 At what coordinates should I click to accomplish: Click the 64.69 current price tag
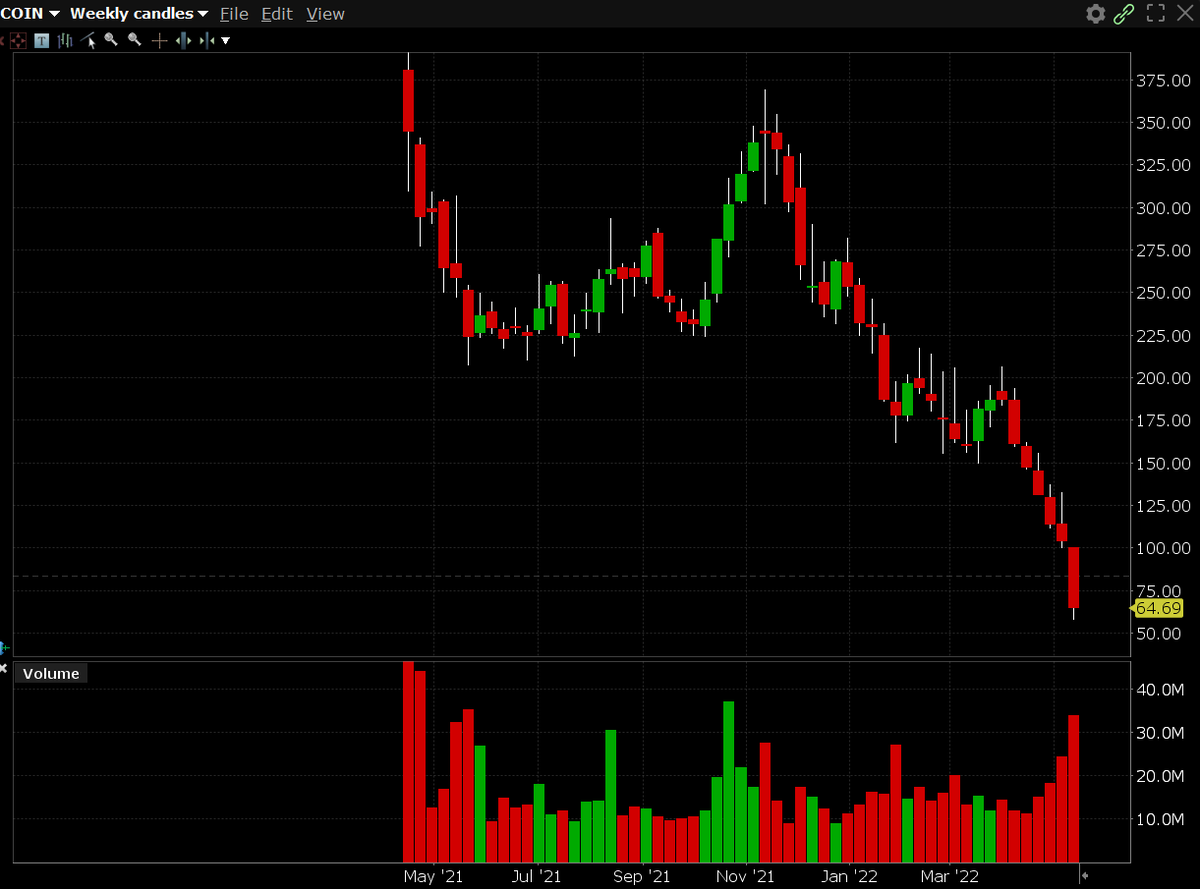[x=1157, y=608]
